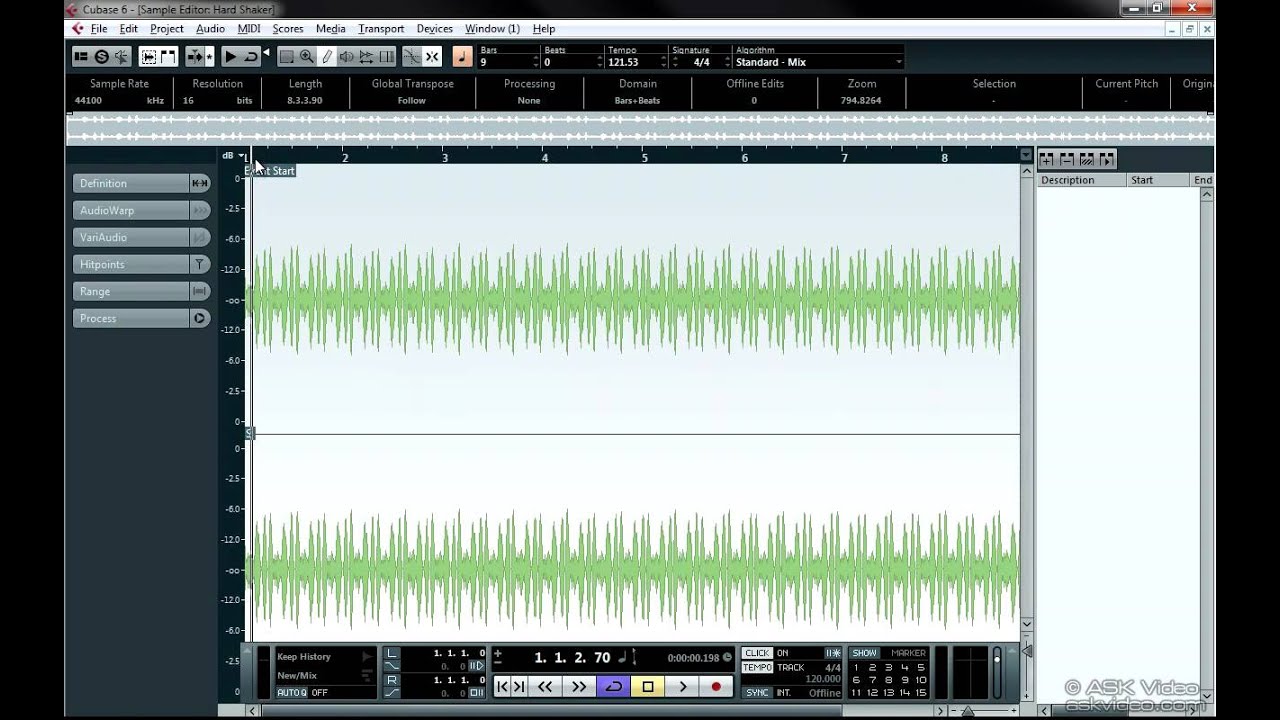Toggle the Snap button in toolbar
The image size is (1280, 720).
[432, 57]
